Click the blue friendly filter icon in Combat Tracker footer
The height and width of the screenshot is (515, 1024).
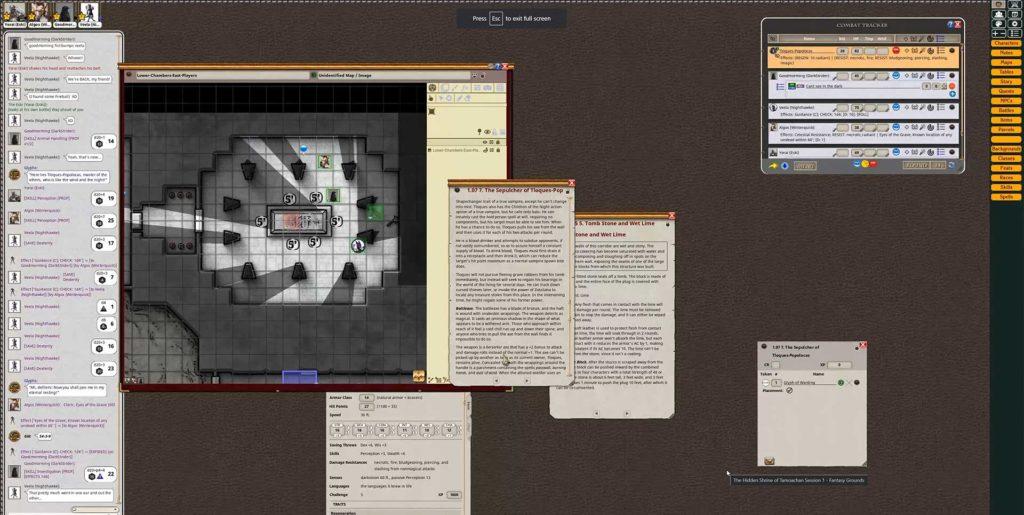(856, 164)
